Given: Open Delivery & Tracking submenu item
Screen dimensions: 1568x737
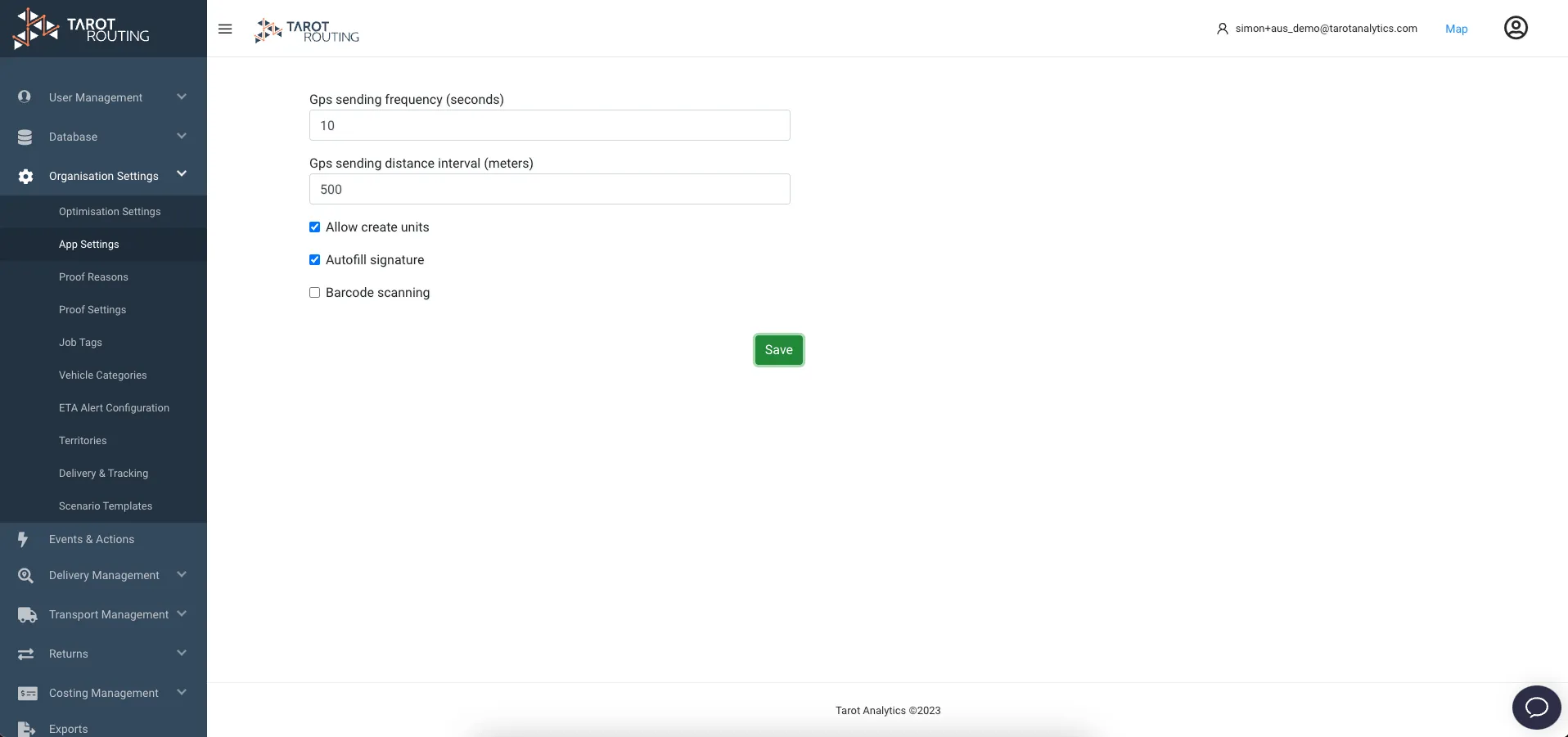Looking at the screenshot, I should point(103,474).
